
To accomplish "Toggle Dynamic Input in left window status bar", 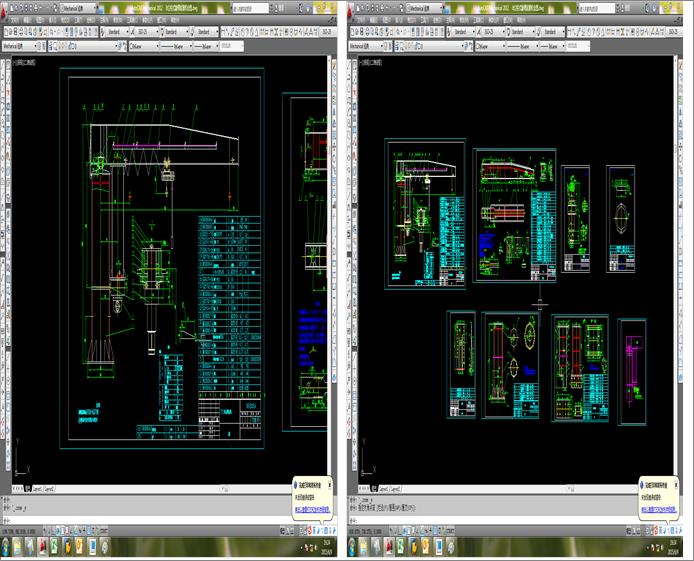I will click(x=85, y=530).
